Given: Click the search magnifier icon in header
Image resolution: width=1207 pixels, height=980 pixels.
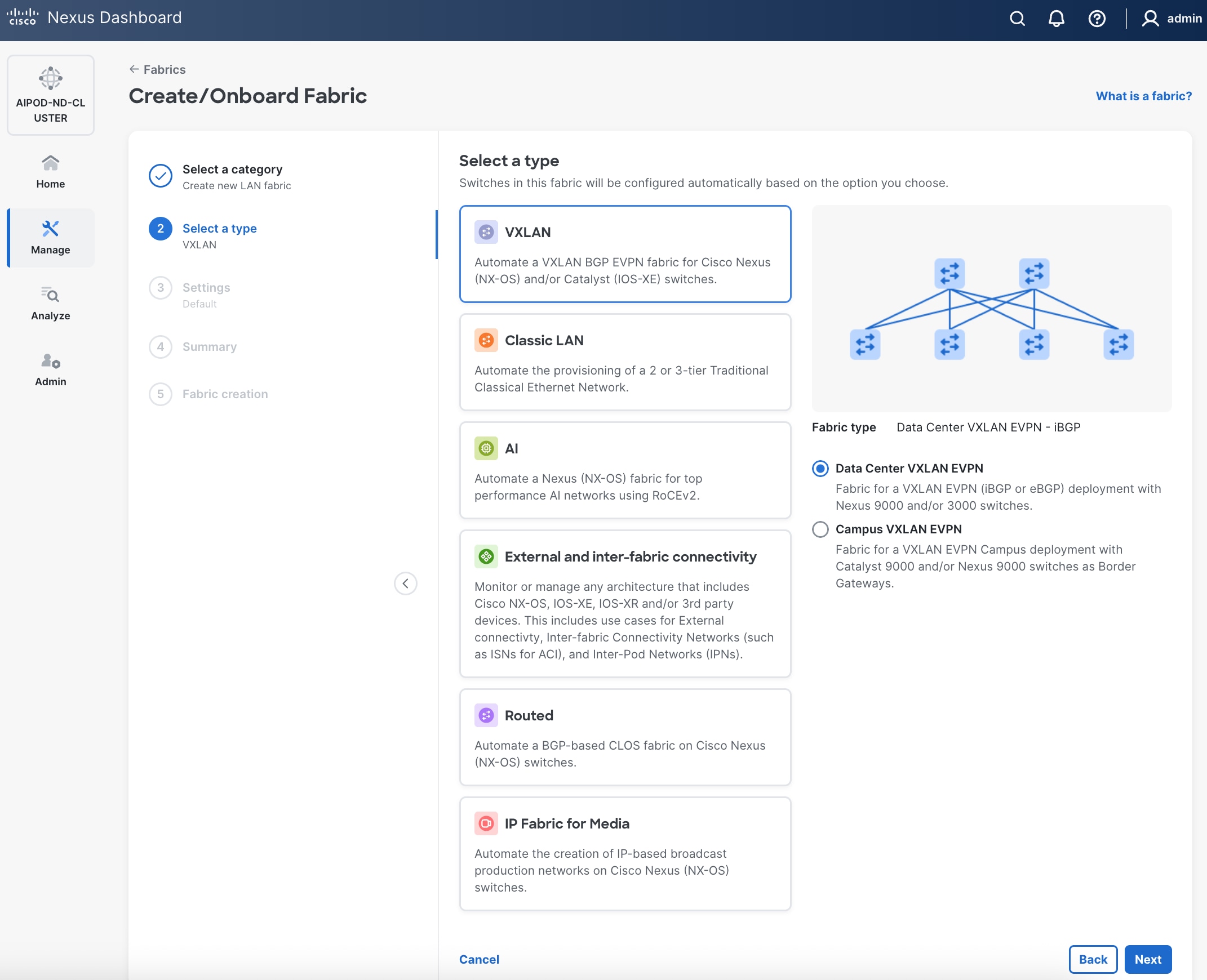Looking at the screenshot, I should [x=1017, y=19].
